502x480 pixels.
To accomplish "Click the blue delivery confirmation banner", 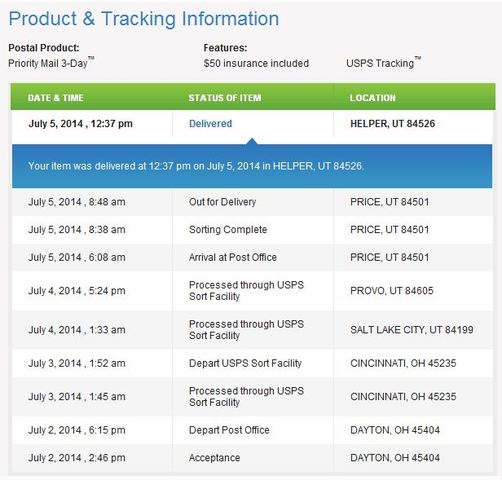I will pos(252,166).
